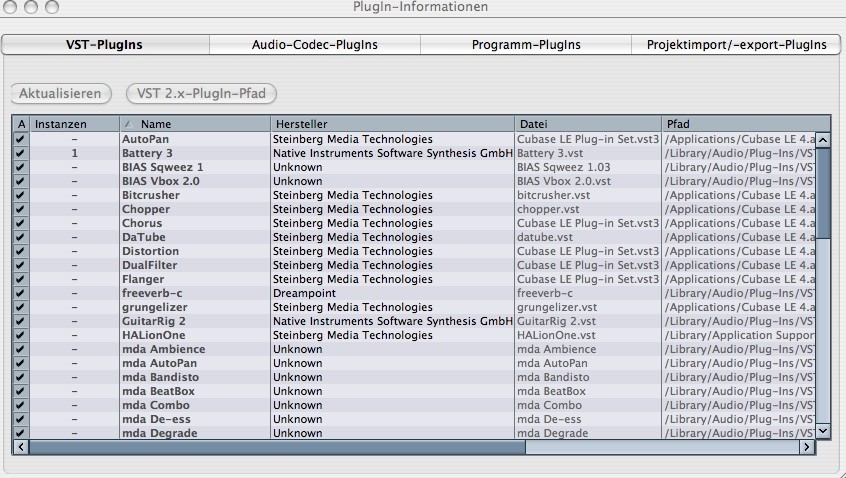The width and height of the screenshot is (846, 478).
Task: Click the A column header
Action: tap(21, 124)
